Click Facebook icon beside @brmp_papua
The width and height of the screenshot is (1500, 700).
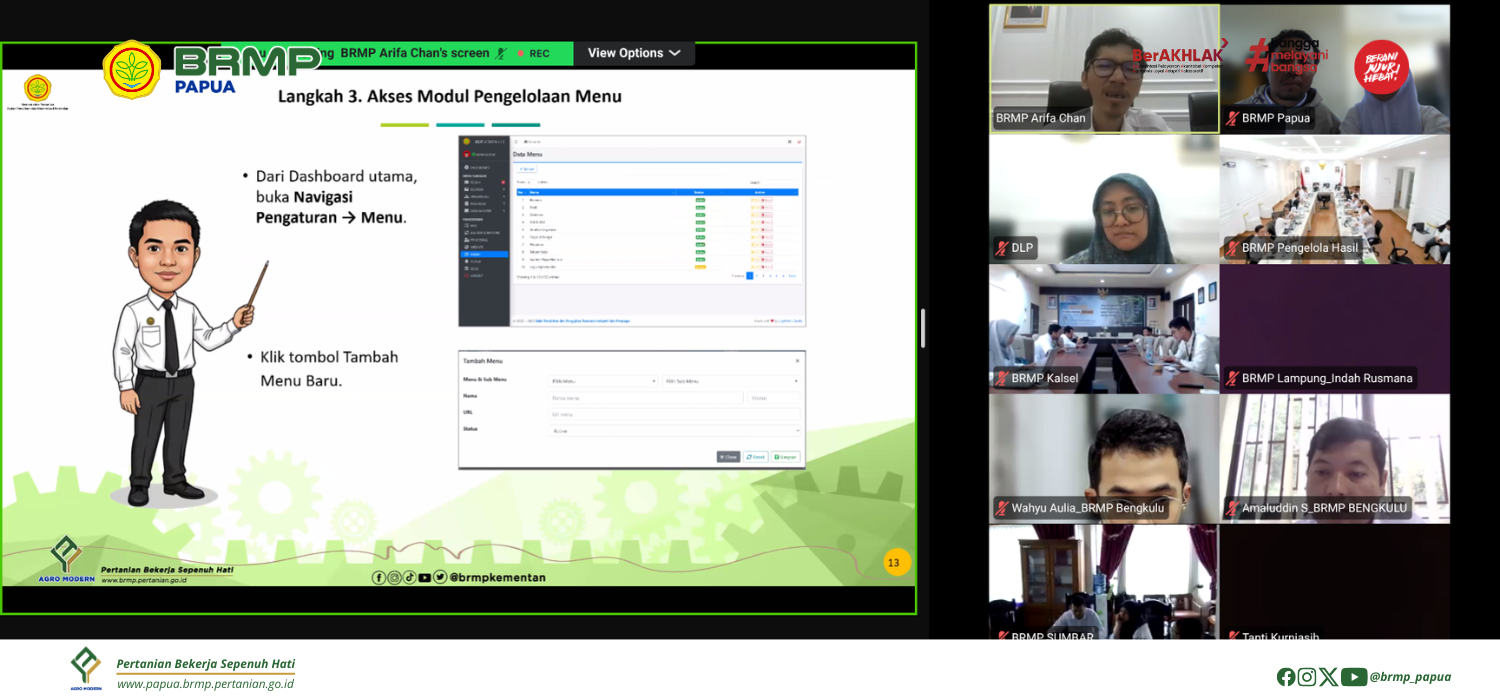coord(1286,677)
